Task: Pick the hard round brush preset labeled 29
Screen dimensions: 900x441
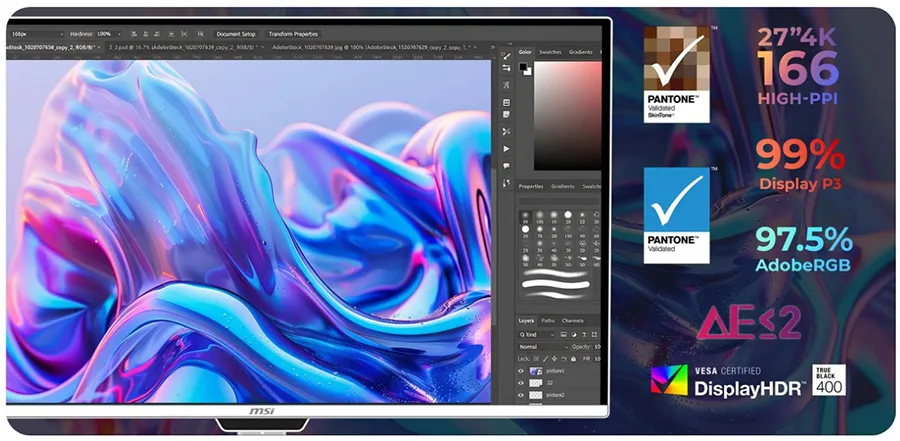Action: click(x=568, y=216)
